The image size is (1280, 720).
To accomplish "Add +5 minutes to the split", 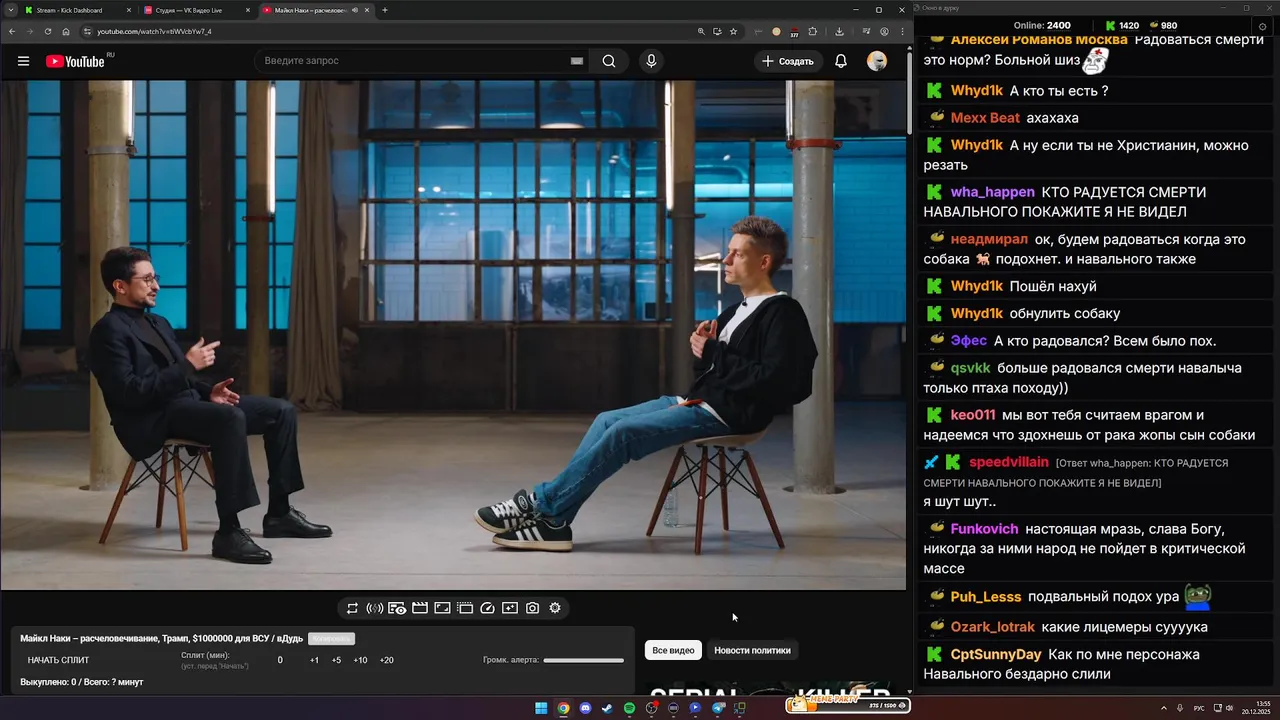I will coord(336,660).
